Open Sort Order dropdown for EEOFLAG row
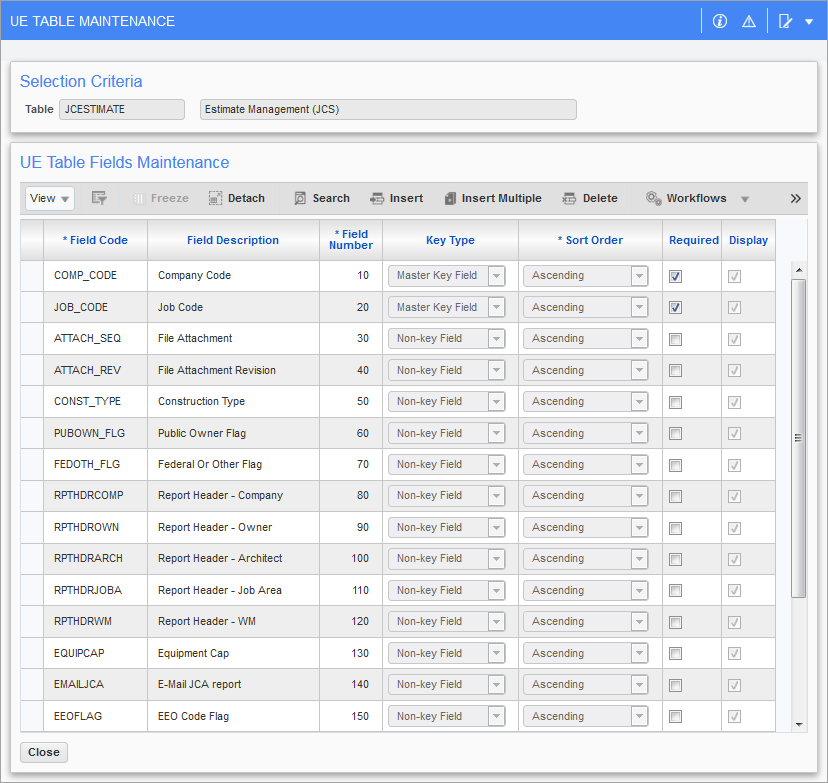This screenshot has width=828, height=783. 586,716
